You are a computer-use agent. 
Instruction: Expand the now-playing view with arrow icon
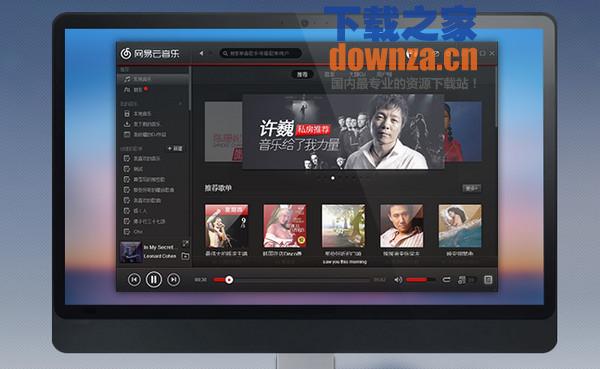pyautogui.click(x=185, y=243)
